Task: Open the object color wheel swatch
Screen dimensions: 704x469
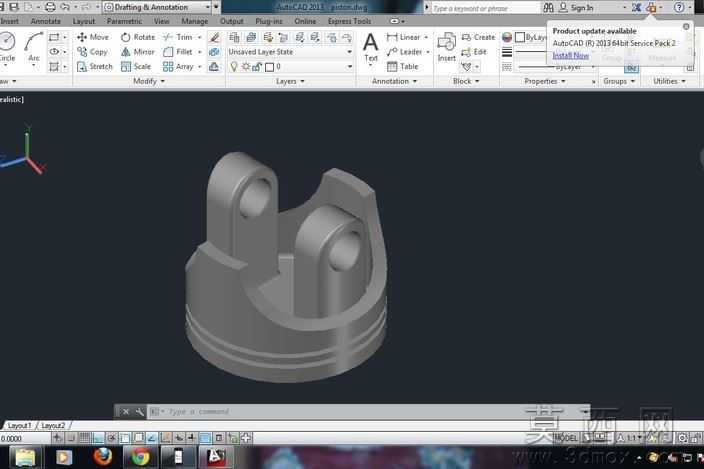Action: tap(507, 37)
